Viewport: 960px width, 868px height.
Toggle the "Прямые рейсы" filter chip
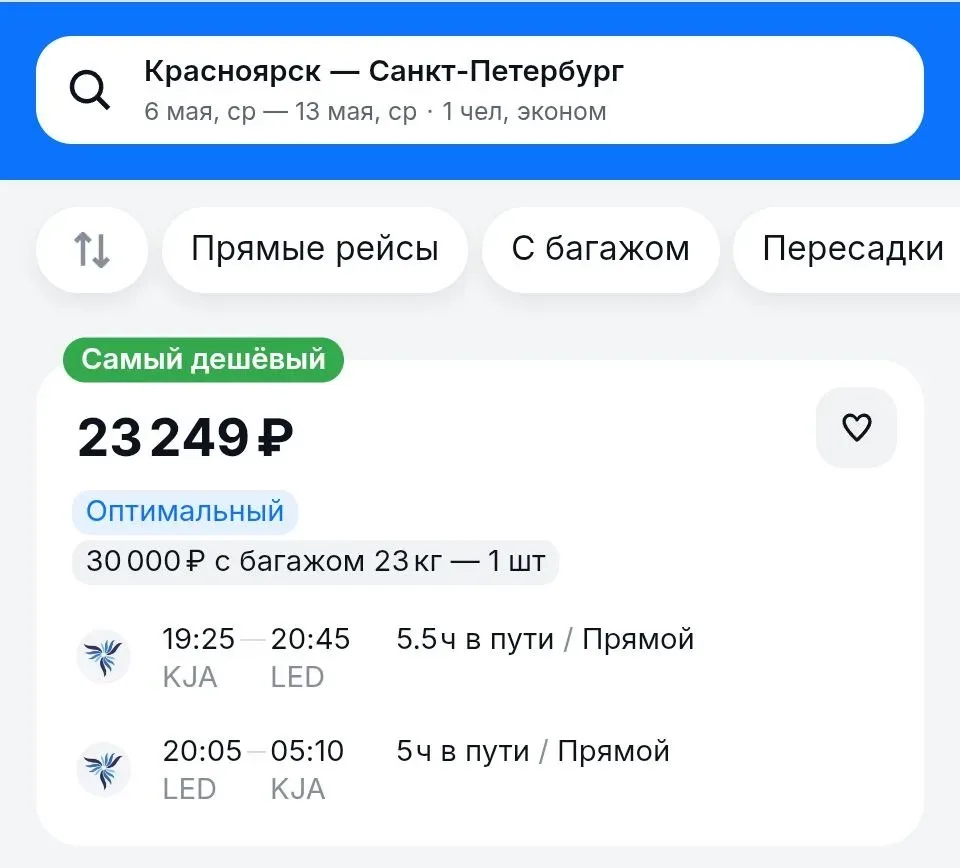coord(314,250)
